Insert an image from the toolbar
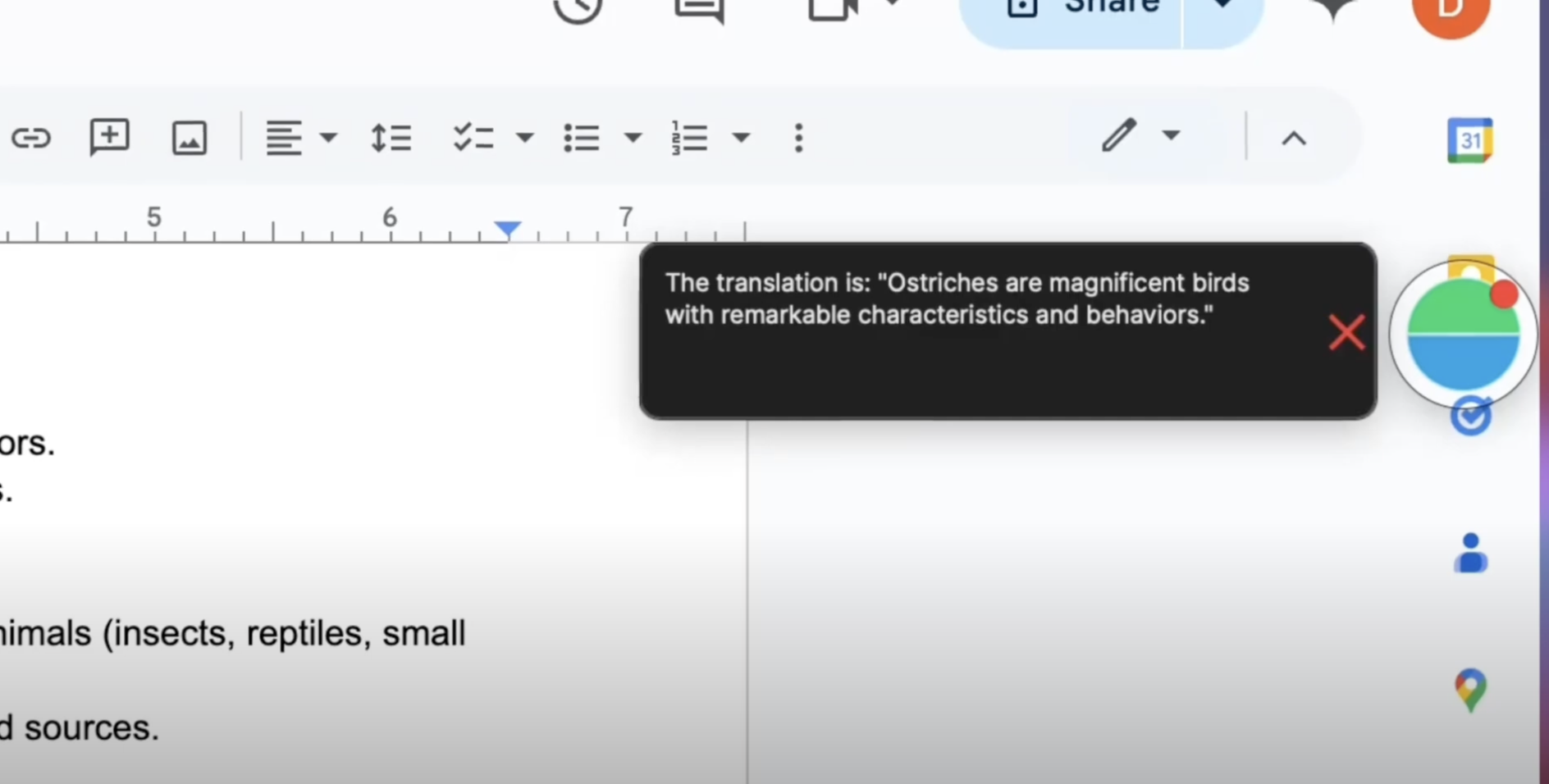 point(189,138)
